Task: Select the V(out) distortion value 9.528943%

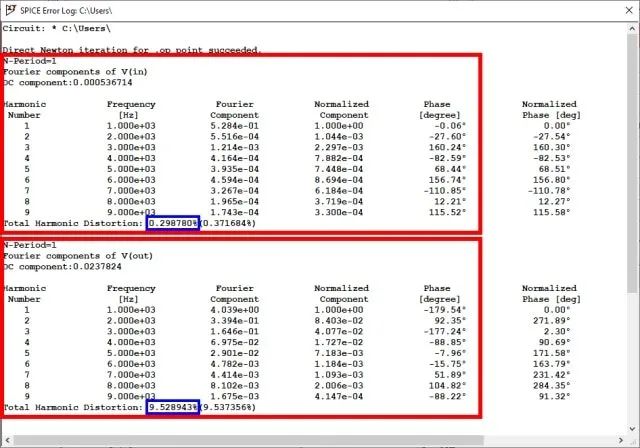Action: pyautogui.click(x=172, y=408)
